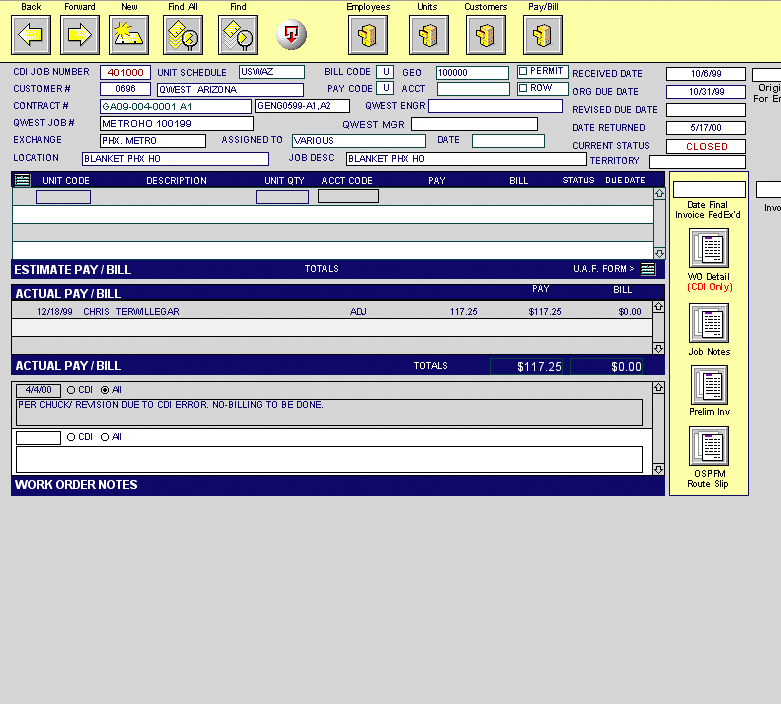Click RECEIVED DATE field 10/6/99
The width and height of the screenshot is (781, 704).
coord(706,74)
